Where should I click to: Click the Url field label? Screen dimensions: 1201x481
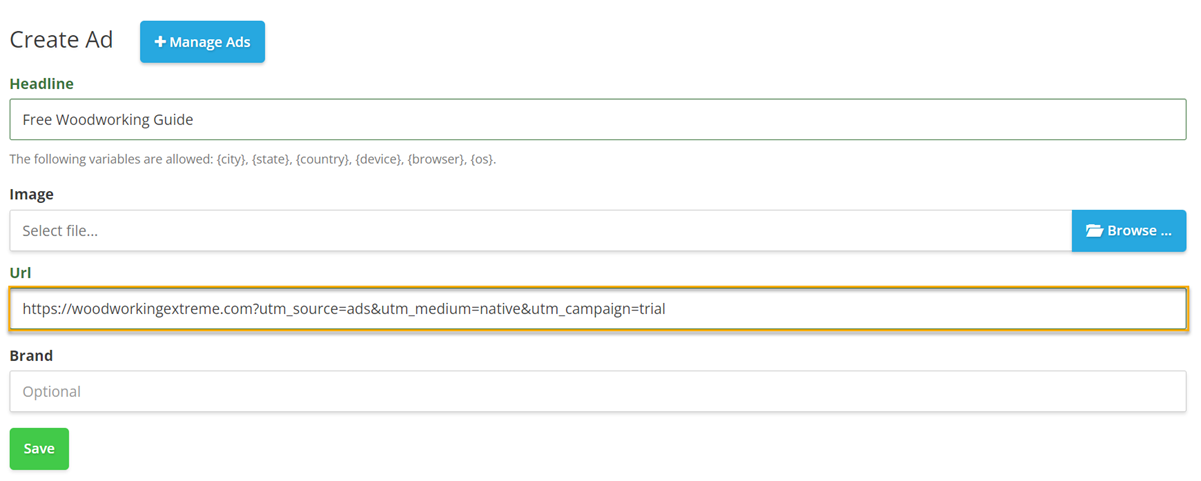[21, 272]
